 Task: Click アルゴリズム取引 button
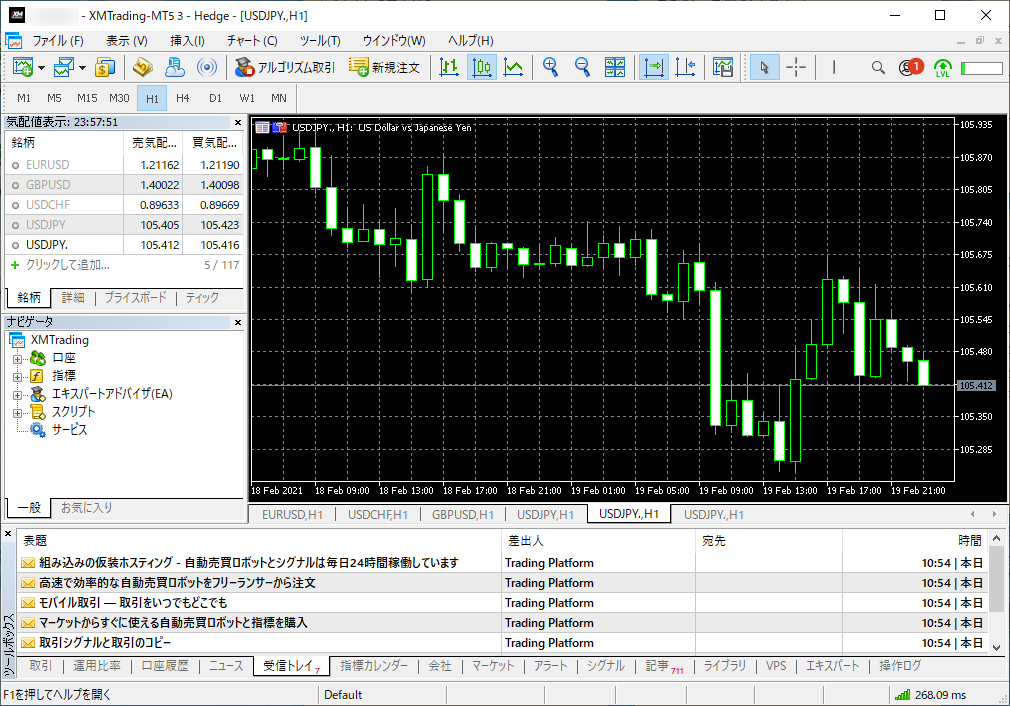(x=285, y=67)
